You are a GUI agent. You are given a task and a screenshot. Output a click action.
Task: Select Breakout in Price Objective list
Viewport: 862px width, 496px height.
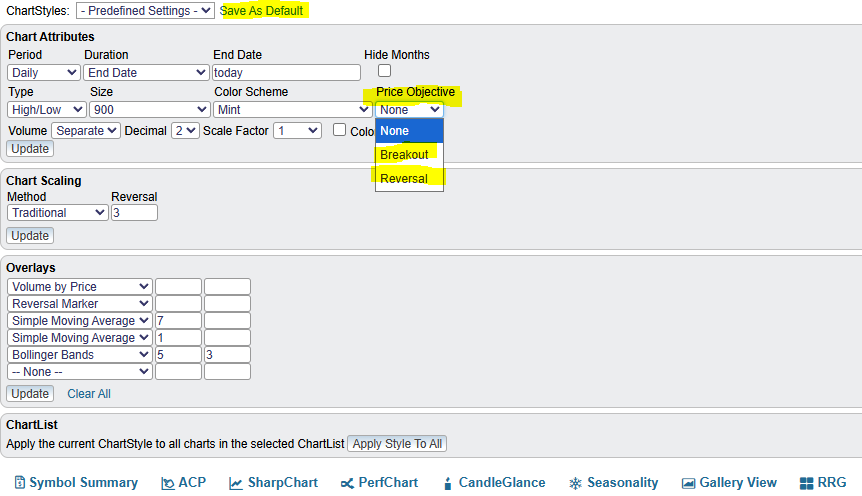[x=410, y=155]
